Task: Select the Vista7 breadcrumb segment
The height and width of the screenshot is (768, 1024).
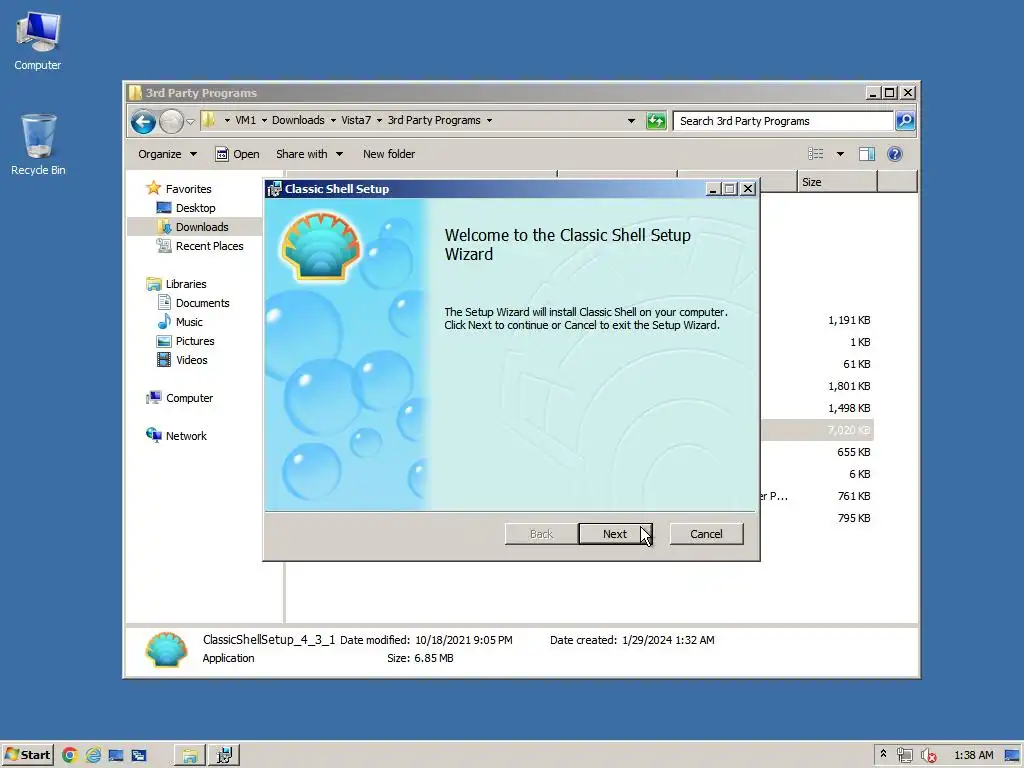Action: (x=356, y=120)
